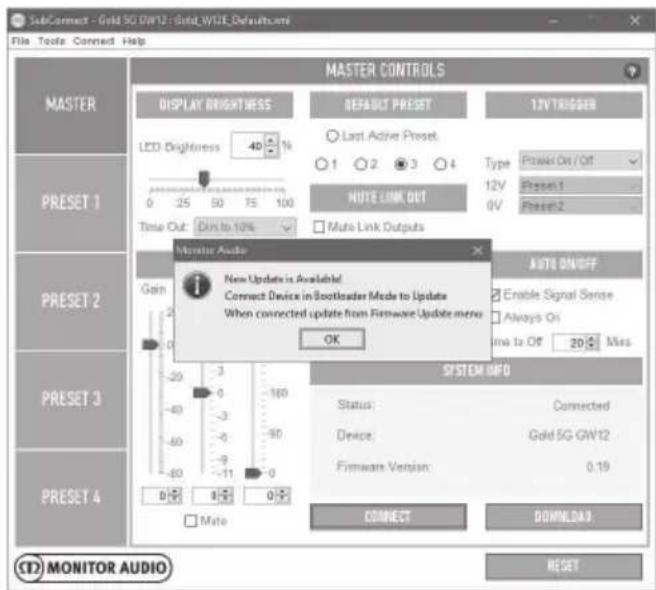This screenshot has width=656, height=590.
Task: Switch to the MASTER tab
Action: [x=71, y=105]
